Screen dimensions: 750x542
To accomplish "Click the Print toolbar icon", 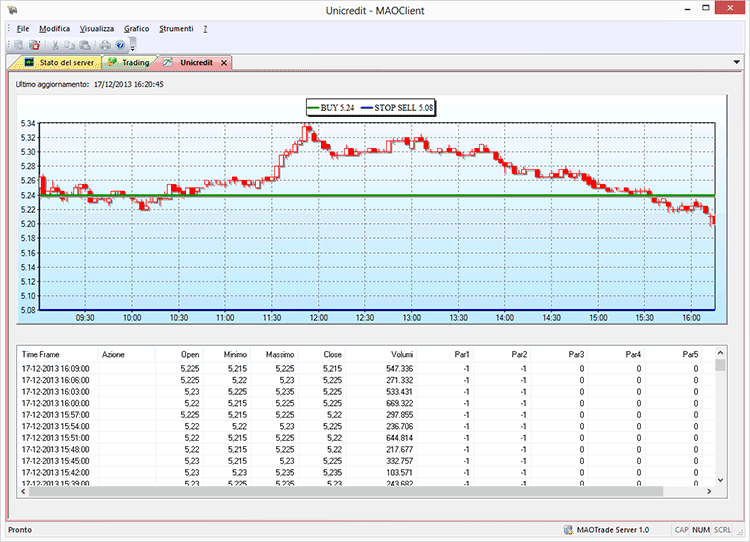I will 105,45.
